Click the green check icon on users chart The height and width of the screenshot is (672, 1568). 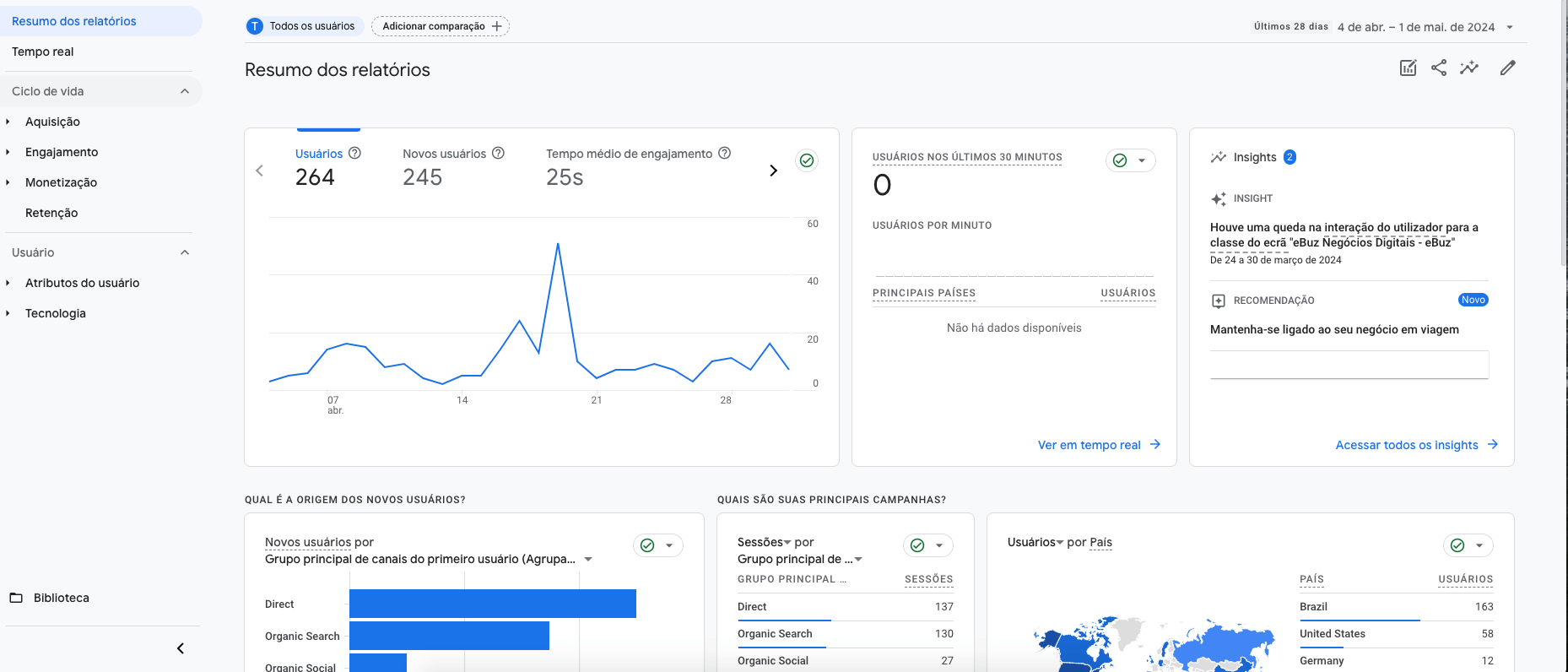tap(807, 160)
